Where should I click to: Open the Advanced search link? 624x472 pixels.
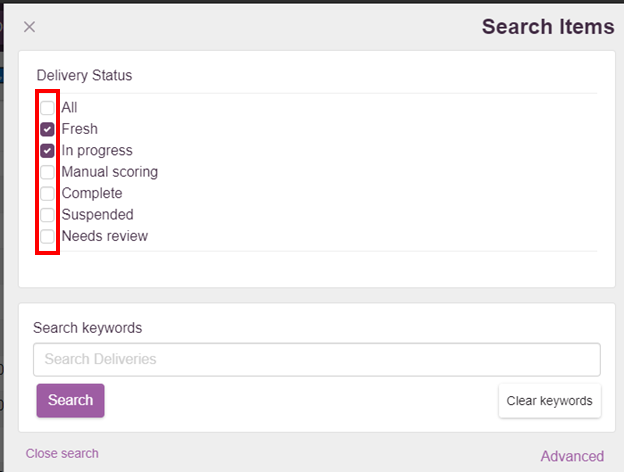coord(572,456)
